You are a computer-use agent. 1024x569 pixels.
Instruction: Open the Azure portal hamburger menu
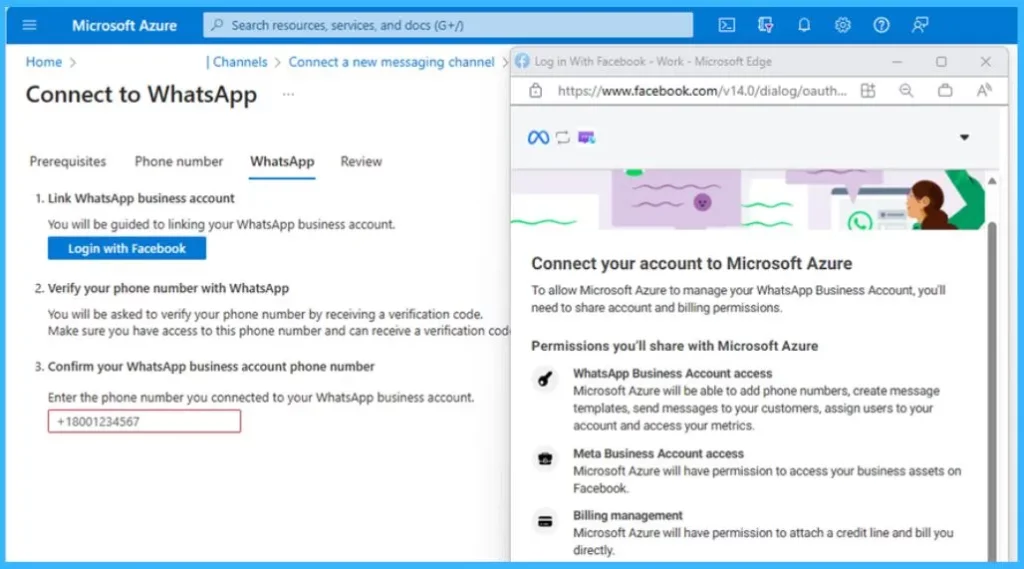[29, 25]
